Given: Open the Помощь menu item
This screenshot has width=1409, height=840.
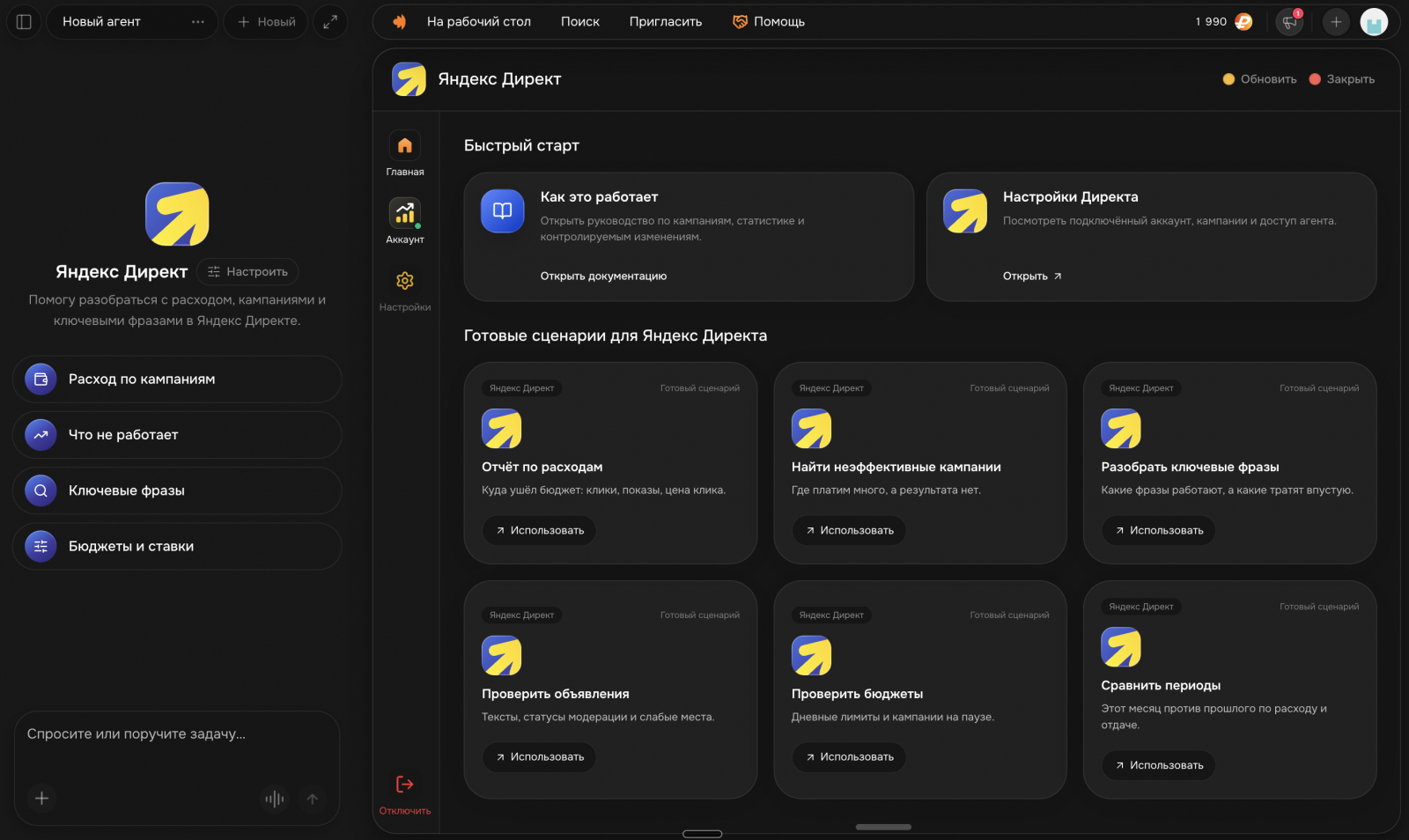Looking at the screenshot, I should coord(769,22).
